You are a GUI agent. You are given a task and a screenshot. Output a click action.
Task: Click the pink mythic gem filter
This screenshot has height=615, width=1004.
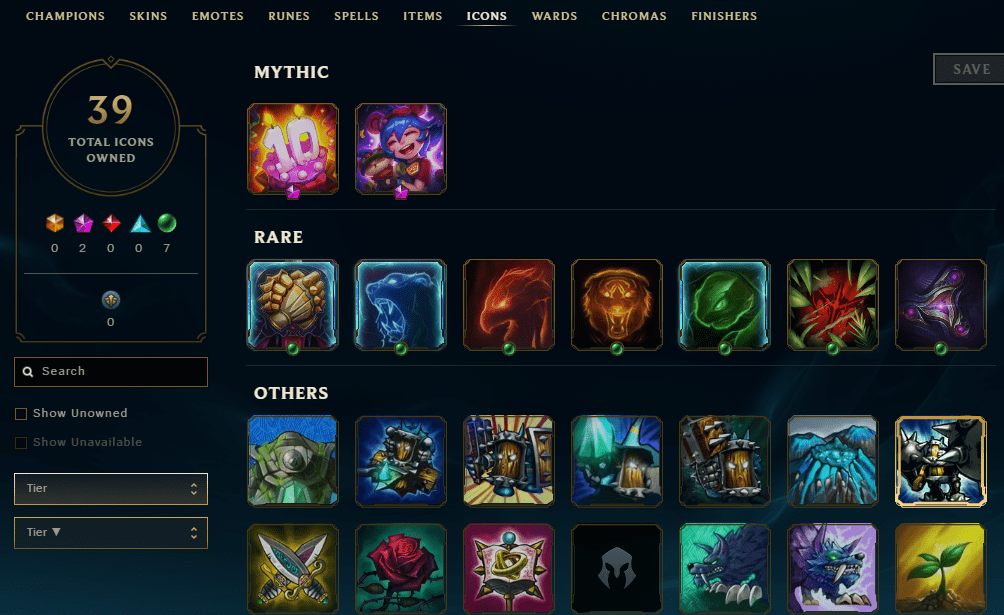point(83,223)
